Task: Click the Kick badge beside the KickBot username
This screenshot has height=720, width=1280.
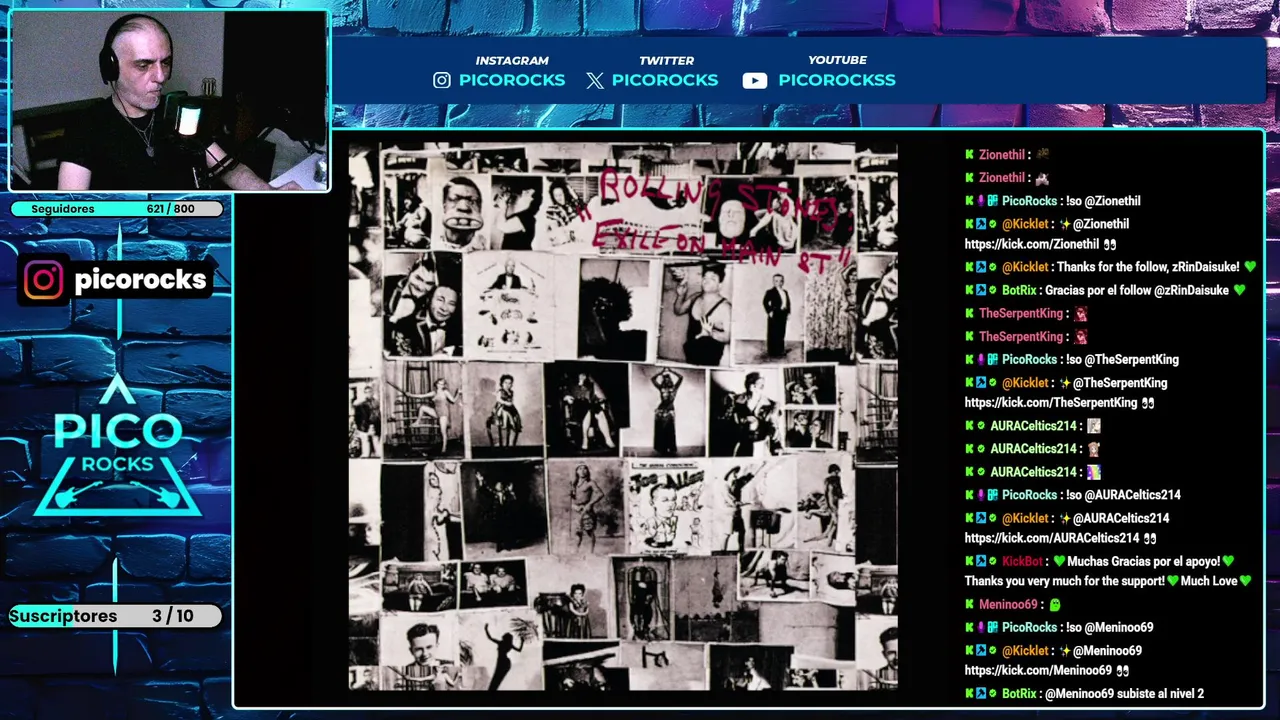Action: 970,562
